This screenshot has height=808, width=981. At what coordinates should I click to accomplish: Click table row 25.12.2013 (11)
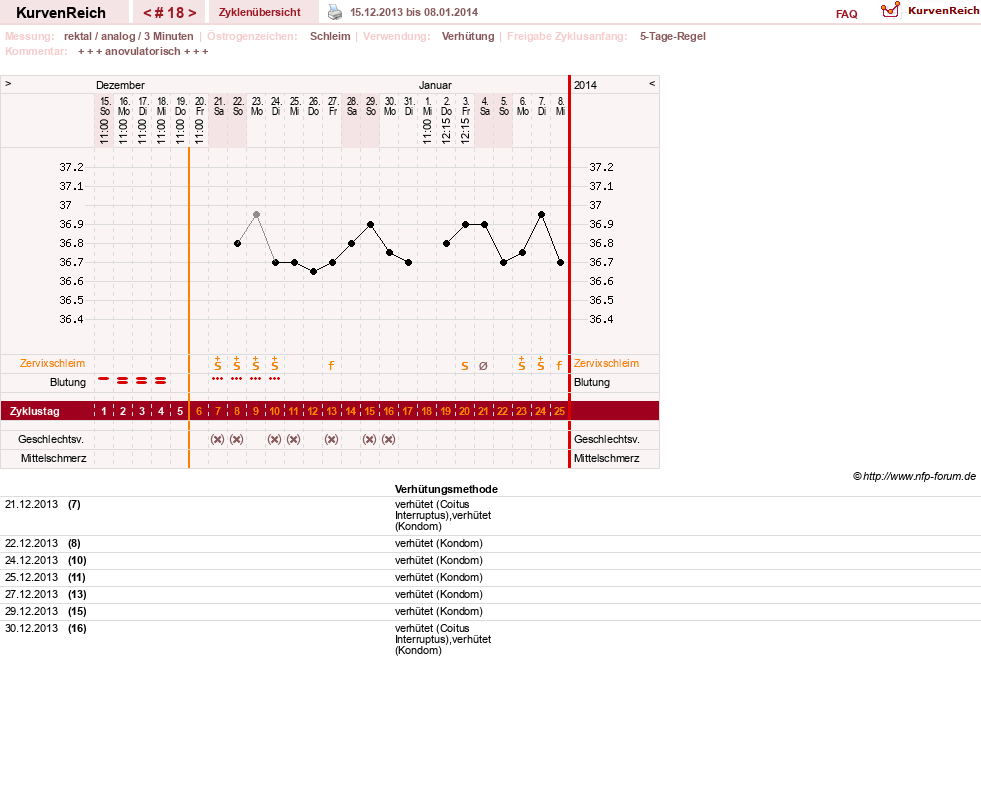point(490,578)
